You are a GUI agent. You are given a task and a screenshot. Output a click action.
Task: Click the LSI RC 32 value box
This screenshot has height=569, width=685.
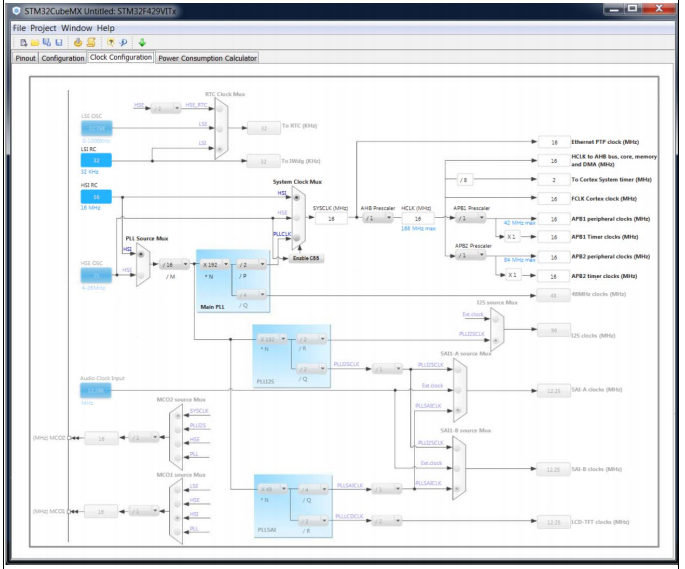pos(96,160)
